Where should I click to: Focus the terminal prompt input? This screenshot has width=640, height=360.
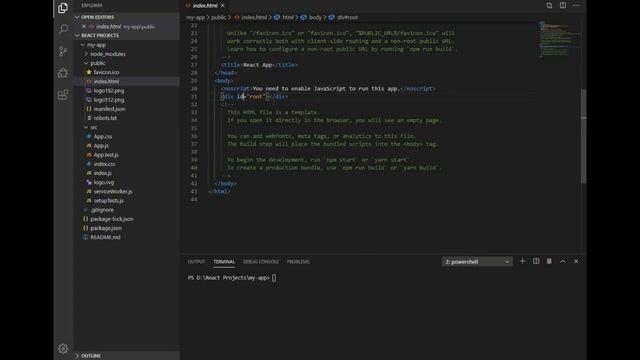click(x=274, y=278)
